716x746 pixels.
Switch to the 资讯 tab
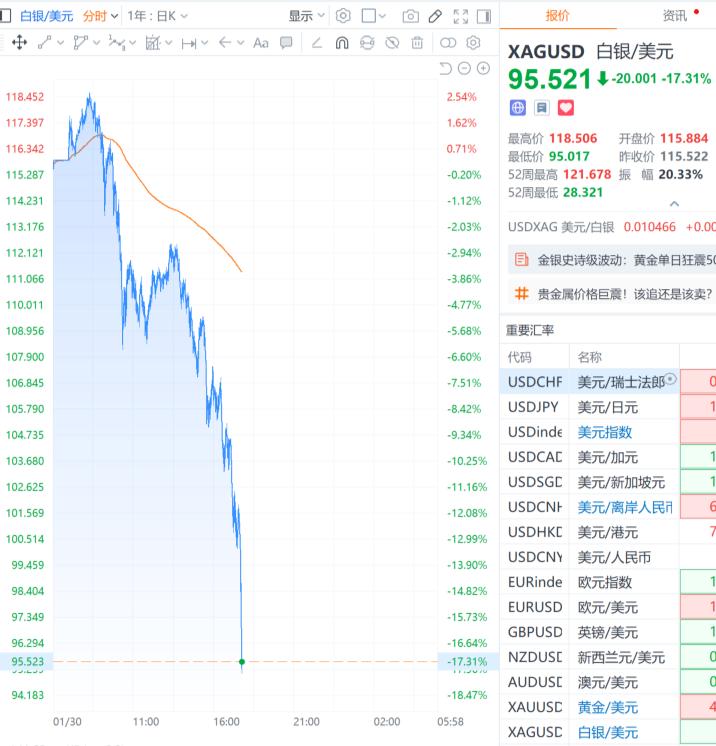[675, 16]
